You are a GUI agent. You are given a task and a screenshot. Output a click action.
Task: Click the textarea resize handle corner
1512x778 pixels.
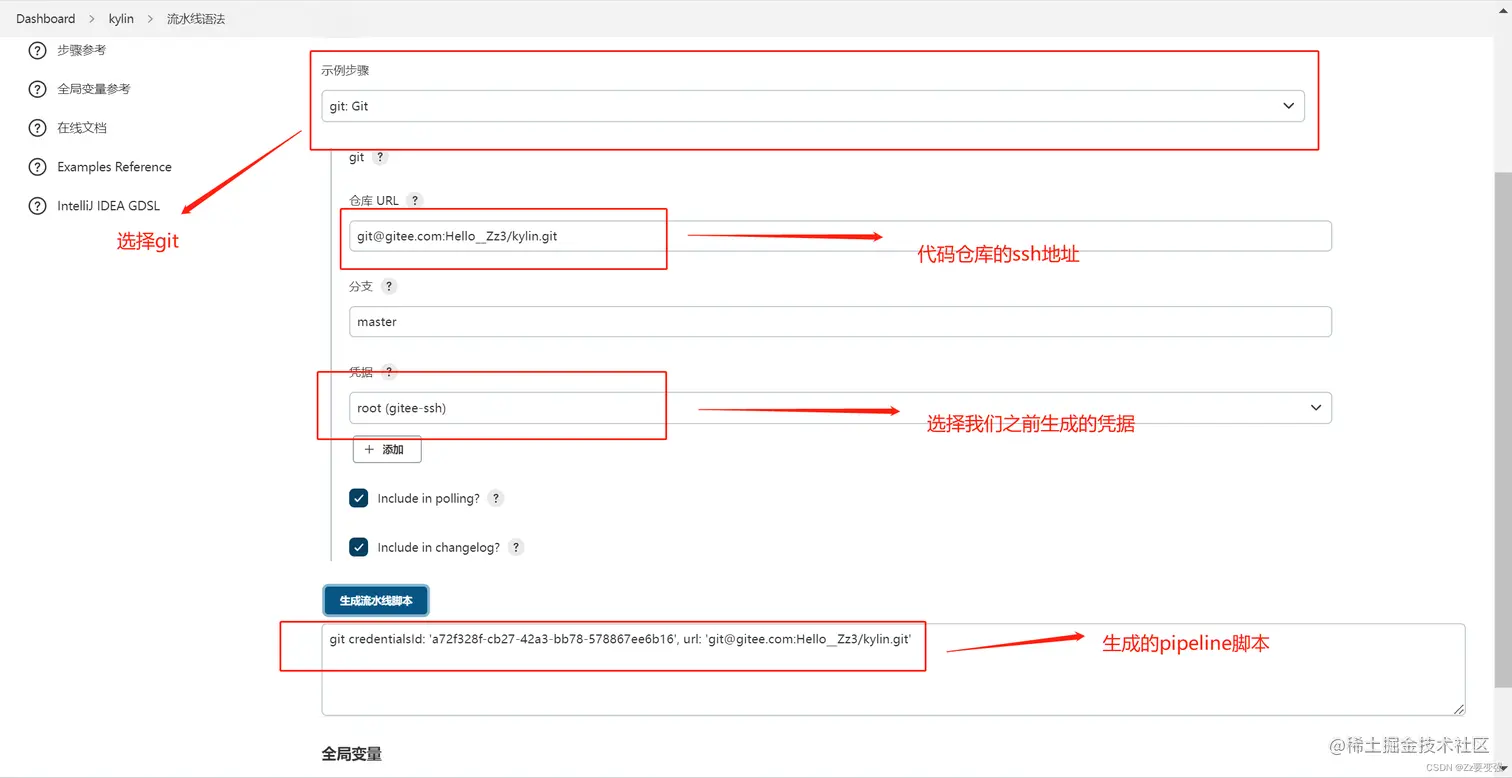coord(1458,708)
